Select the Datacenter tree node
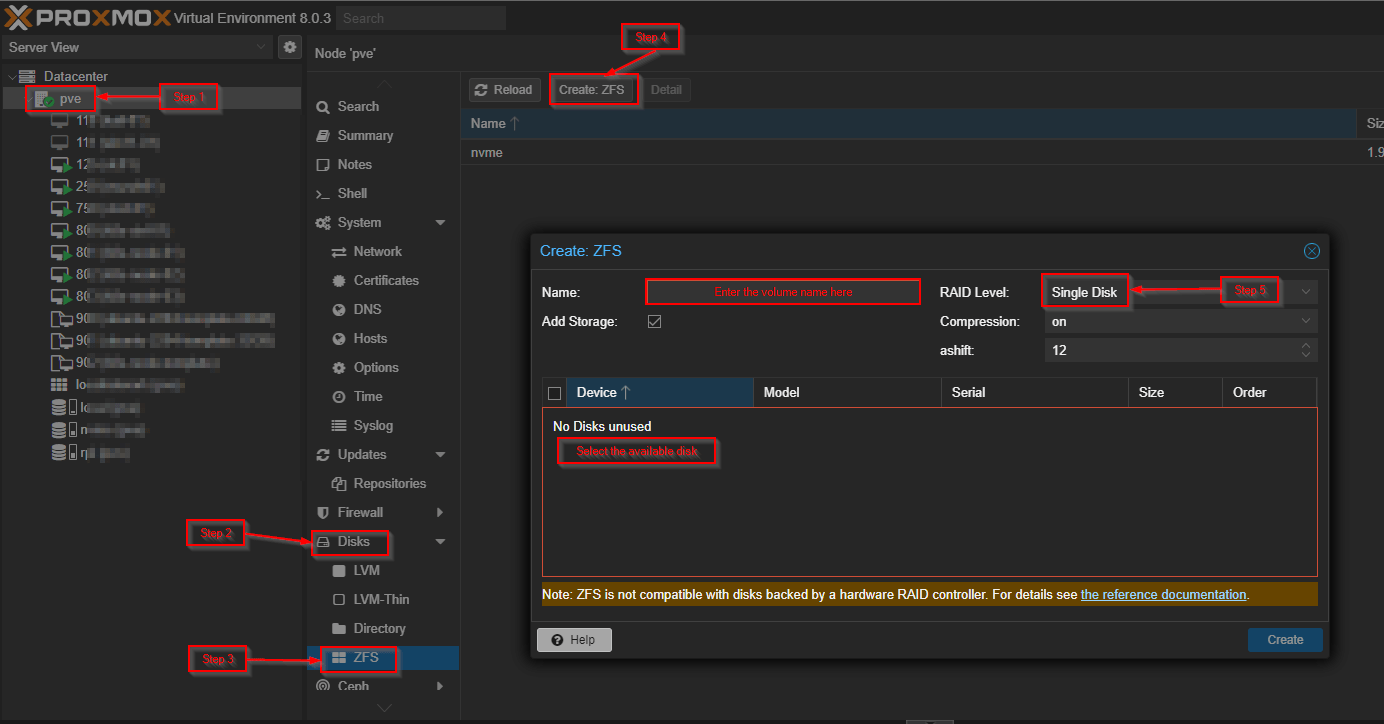 pos(76,76)
